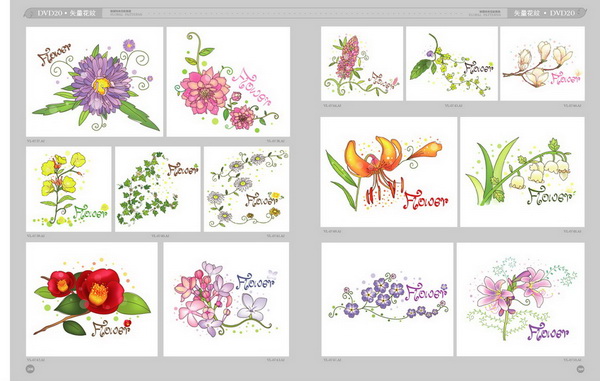Click green Flower lettering under yellow blossoms

(91, 212)
